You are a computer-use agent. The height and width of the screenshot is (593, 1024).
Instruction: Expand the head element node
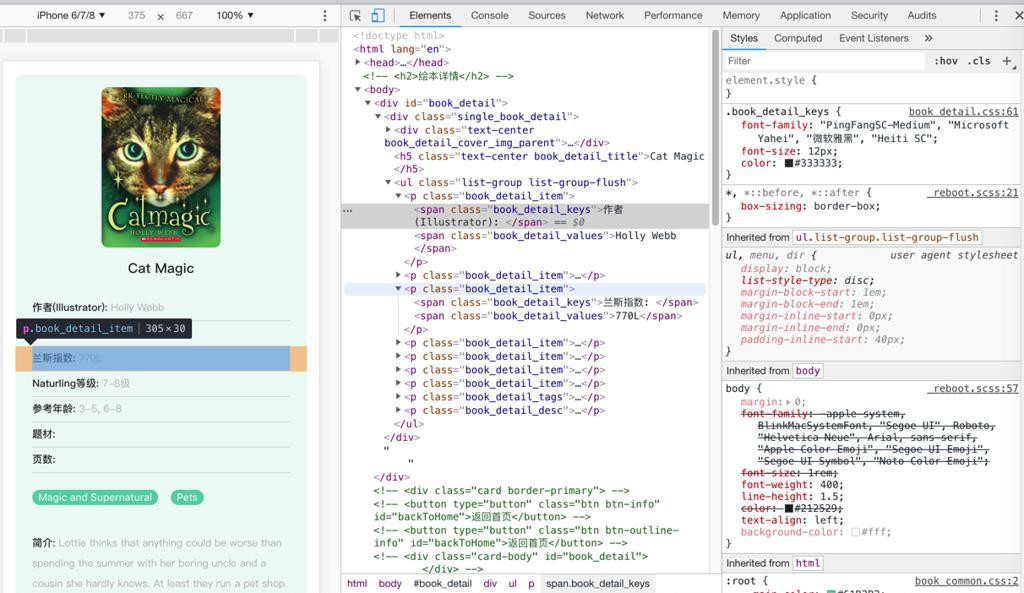coord(359,63)
